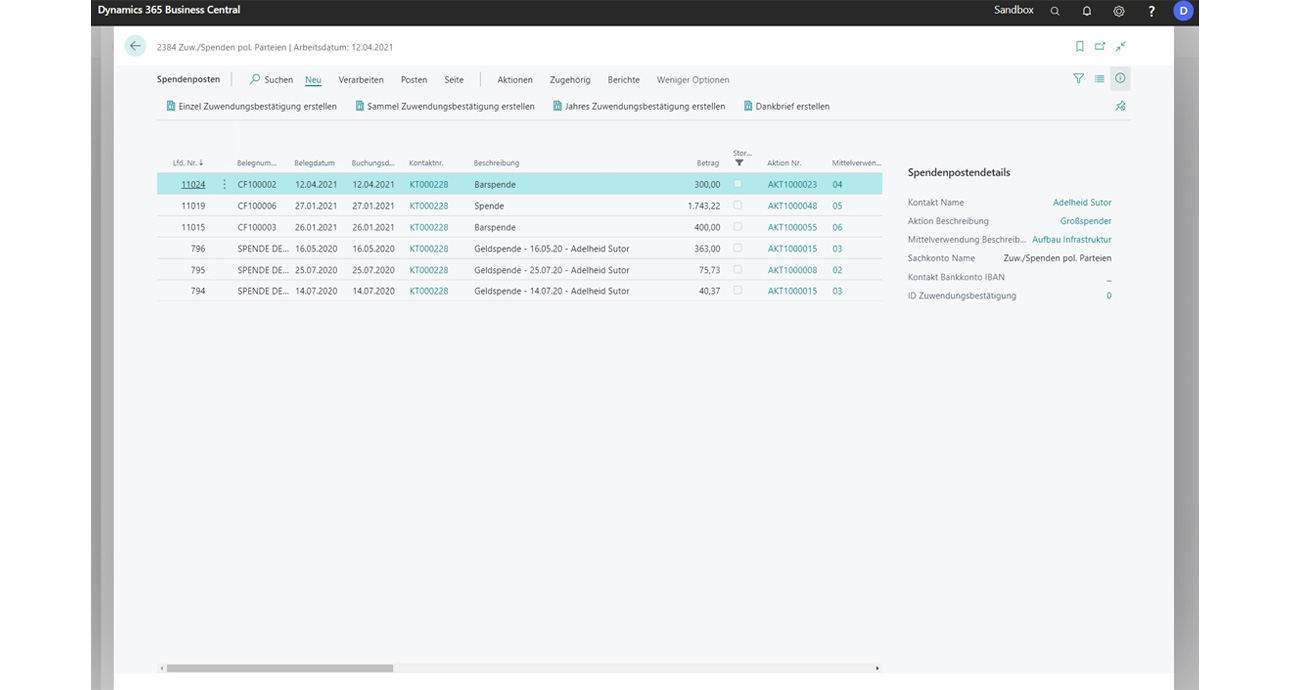Open page in a new window via pop-out icon

1099,46
